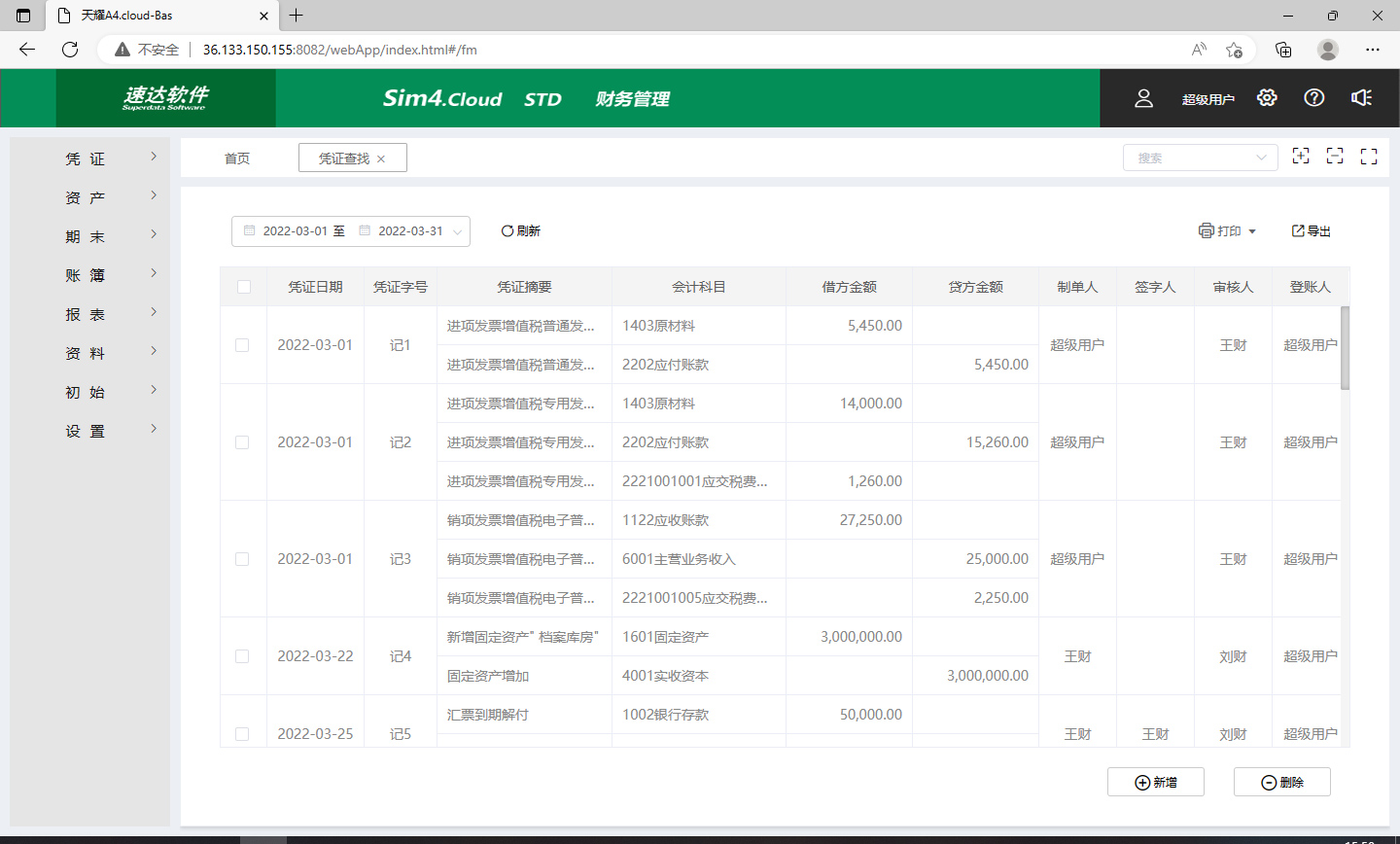
Task: Click the minus bracket icon near search
Action: pyautogui.click(x=1335, y=157)
